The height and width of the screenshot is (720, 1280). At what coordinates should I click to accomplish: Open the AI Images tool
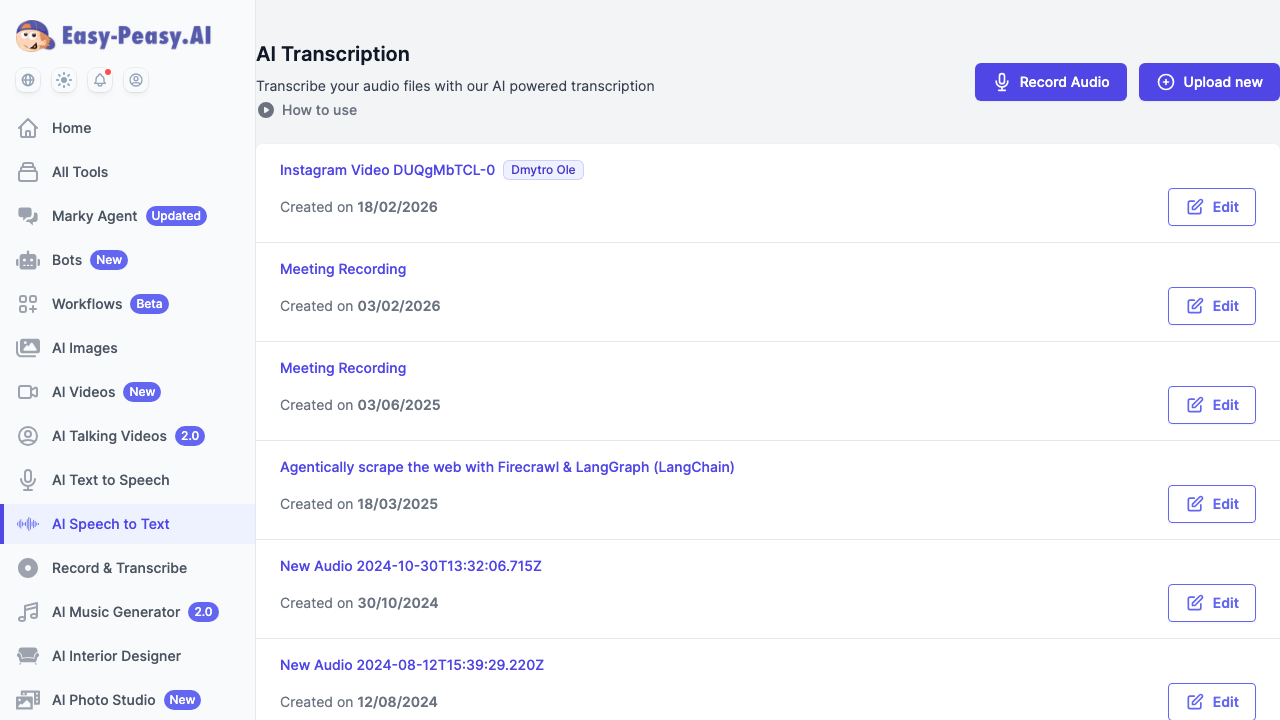(85, 348)
